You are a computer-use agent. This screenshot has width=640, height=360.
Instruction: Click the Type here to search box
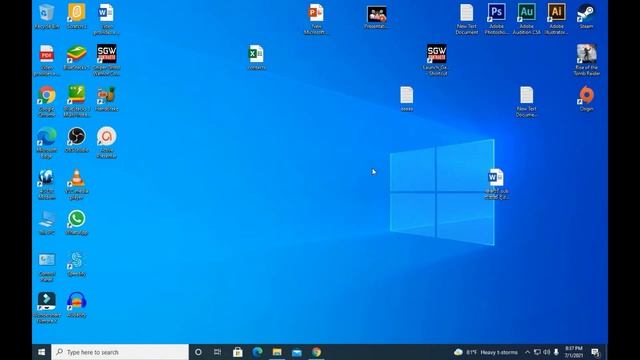[x=120, y=352]
